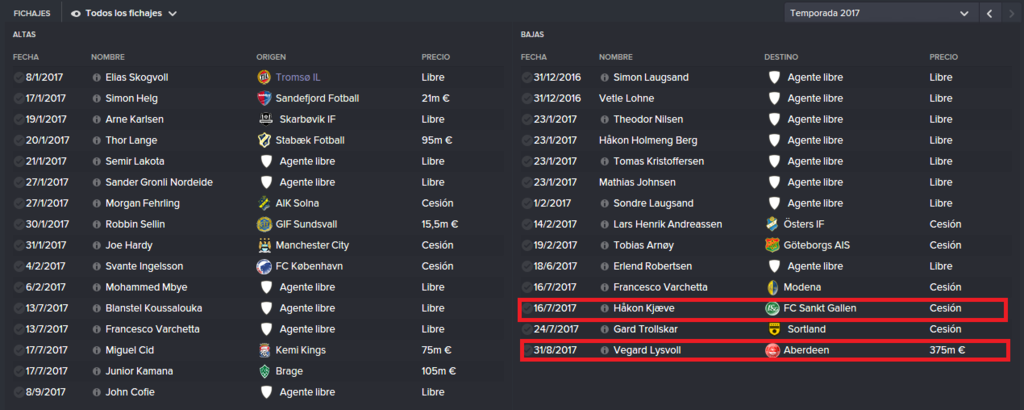Click the FC Sankt Gallen badge
1024x410 pixels.
[773, 308]
